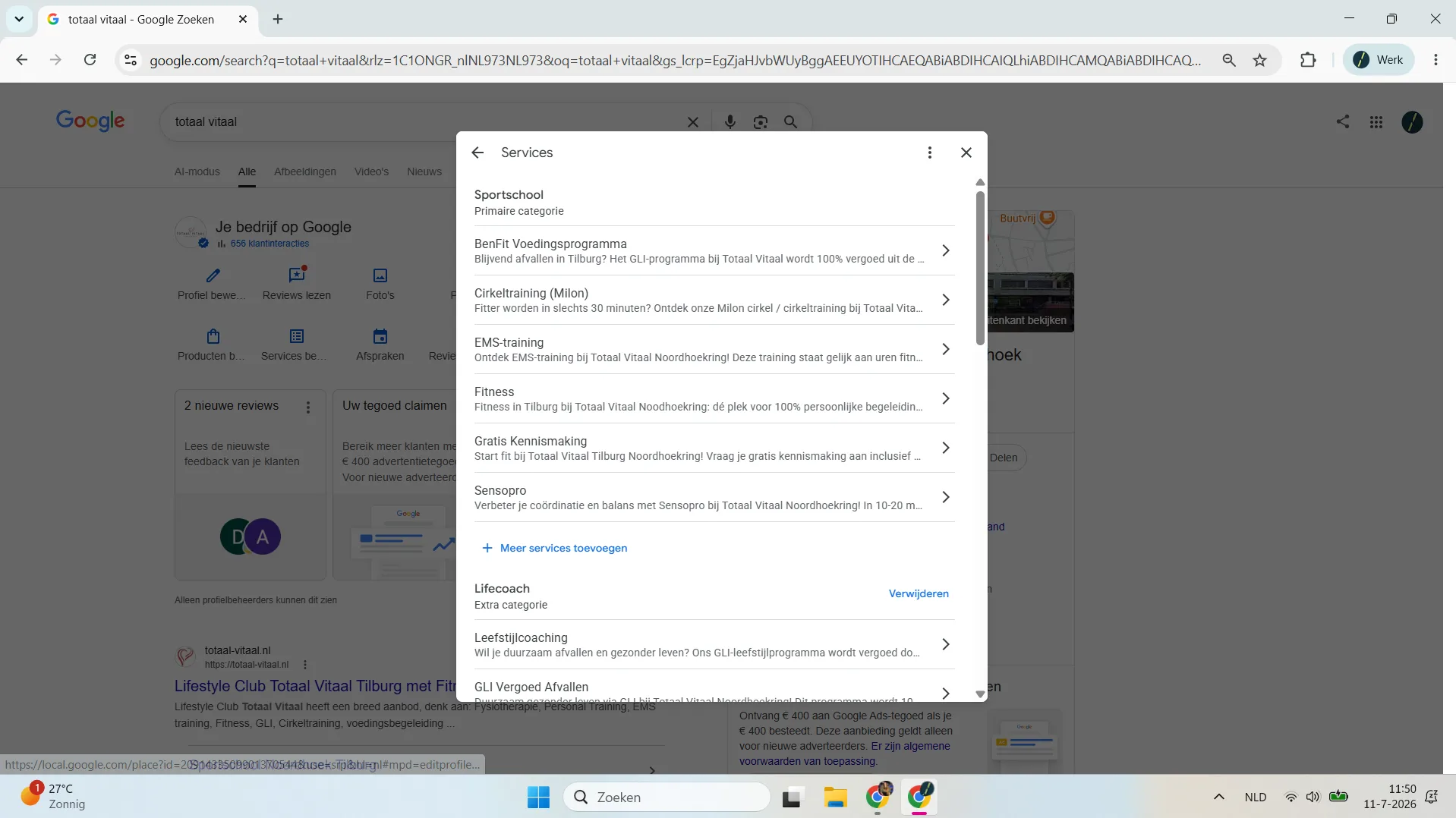Image resolution: width=1456 pixels, height=818 pixels.
Task: Open 656 klantinteracties link
Action: tap(269, 244)
